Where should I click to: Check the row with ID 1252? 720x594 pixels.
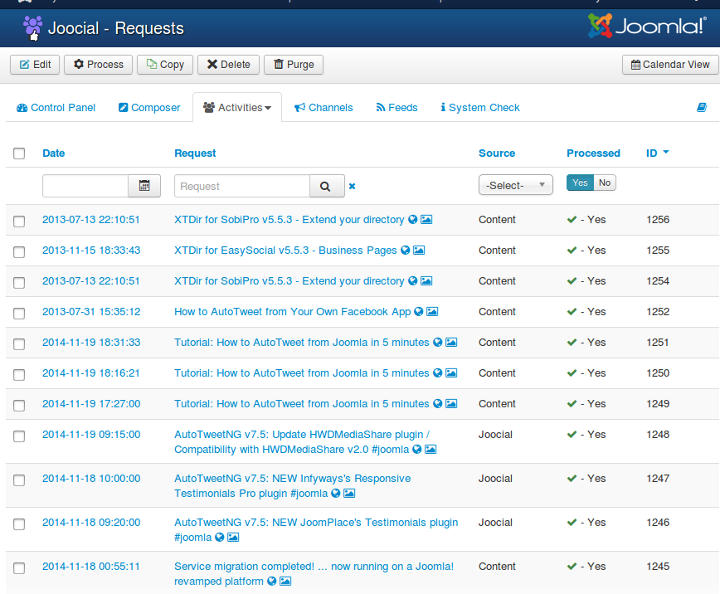click(19, 314)
